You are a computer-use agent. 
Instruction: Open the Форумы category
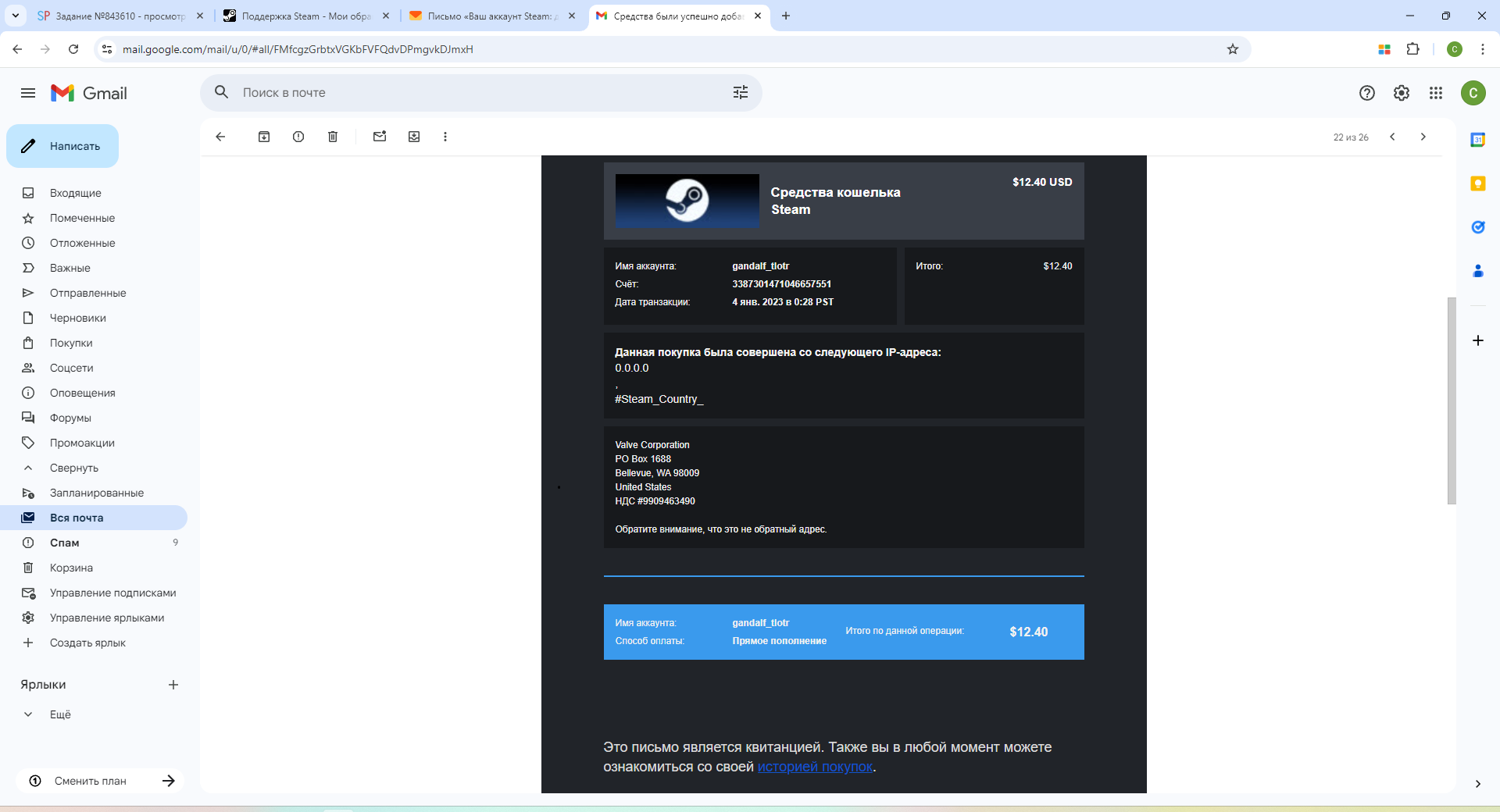[x=94, y=418]
